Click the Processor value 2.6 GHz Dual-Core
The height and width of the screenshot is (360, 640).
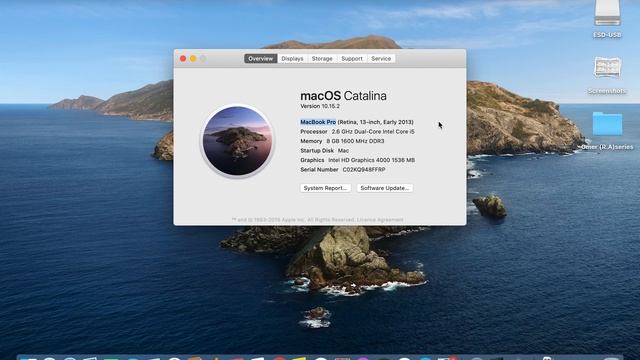[x=373, y=131]
